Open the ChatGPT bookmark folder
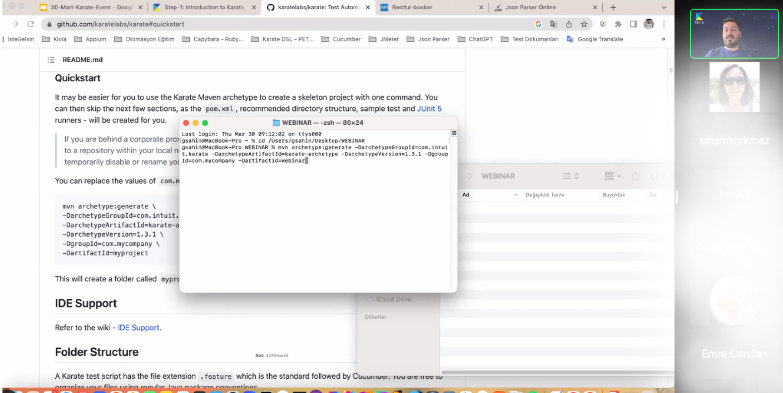Viewport: 783px width, 393px height. pyautogui.click(x=475, y=39)
